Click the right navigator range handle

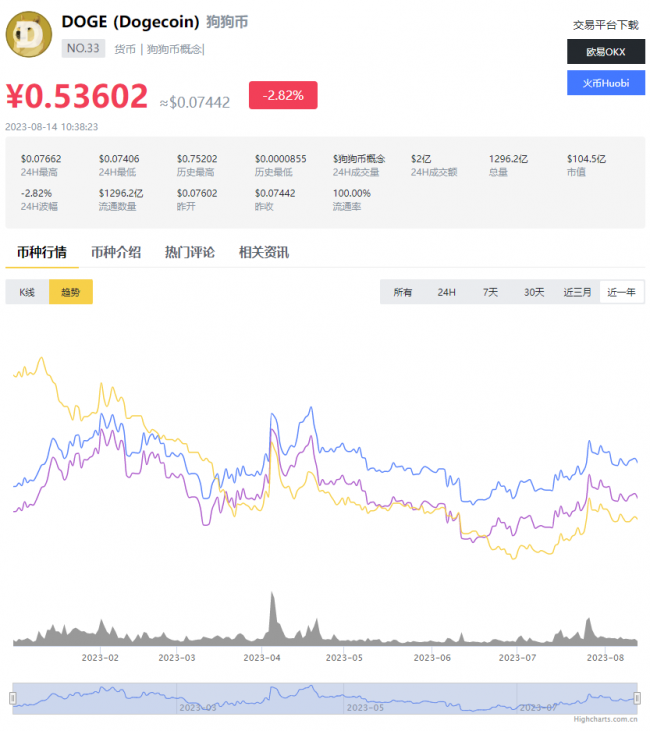[637, 698]
